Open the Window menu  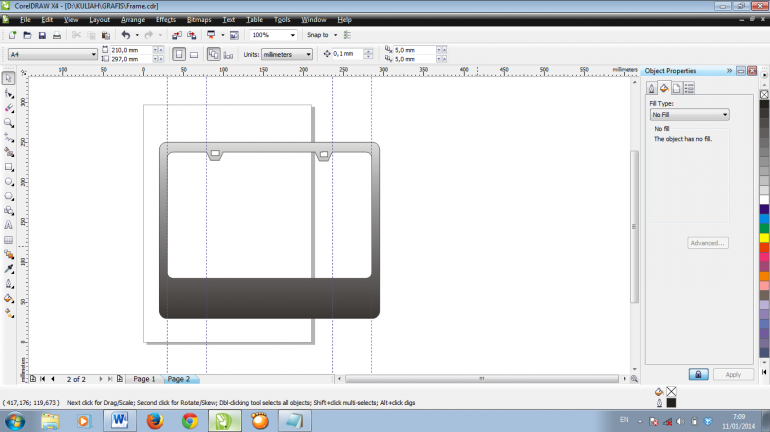[x=313, y=20]
